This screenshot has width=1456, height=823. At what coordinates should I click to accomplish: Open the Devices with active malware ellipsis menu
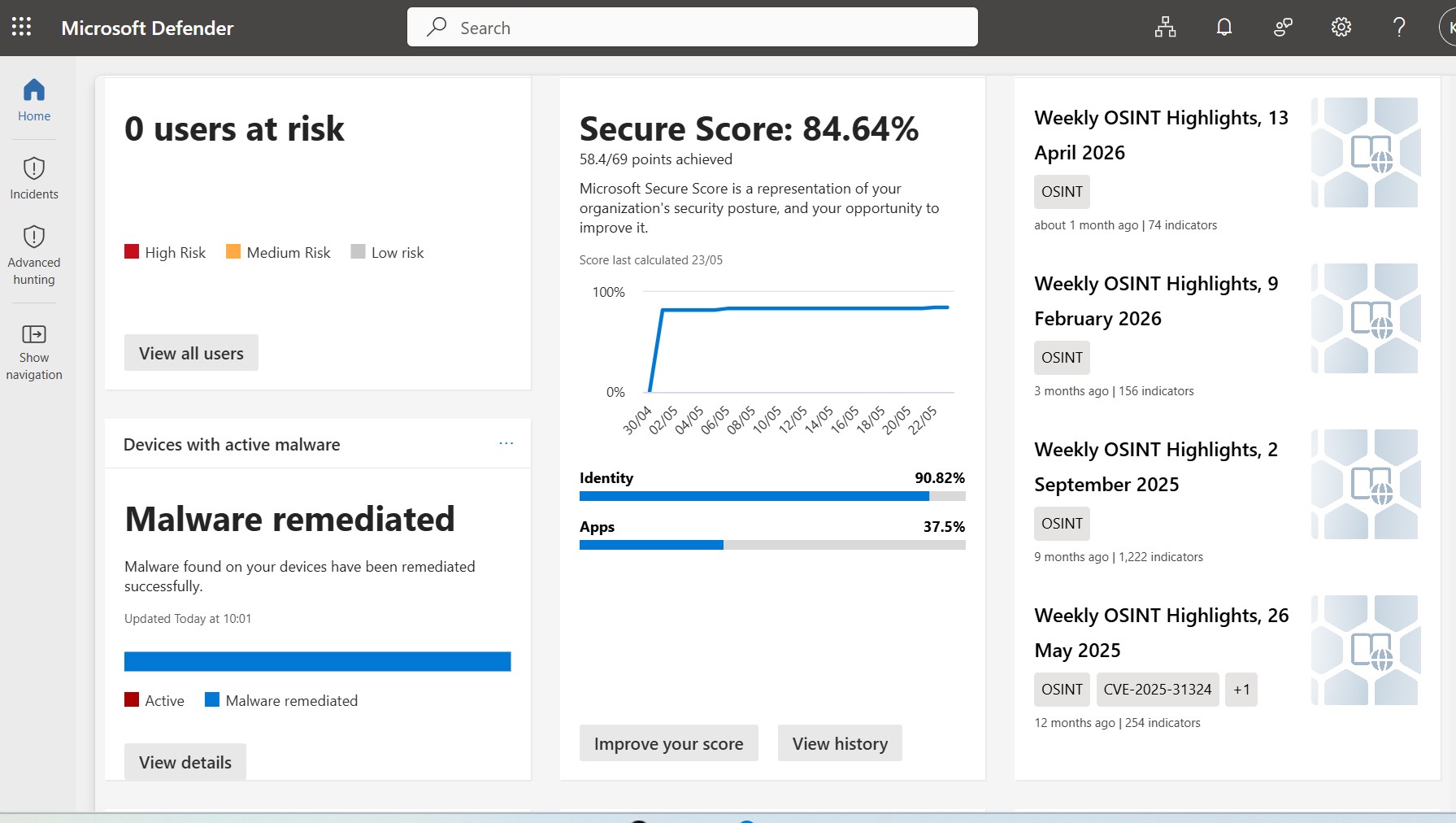506,443
